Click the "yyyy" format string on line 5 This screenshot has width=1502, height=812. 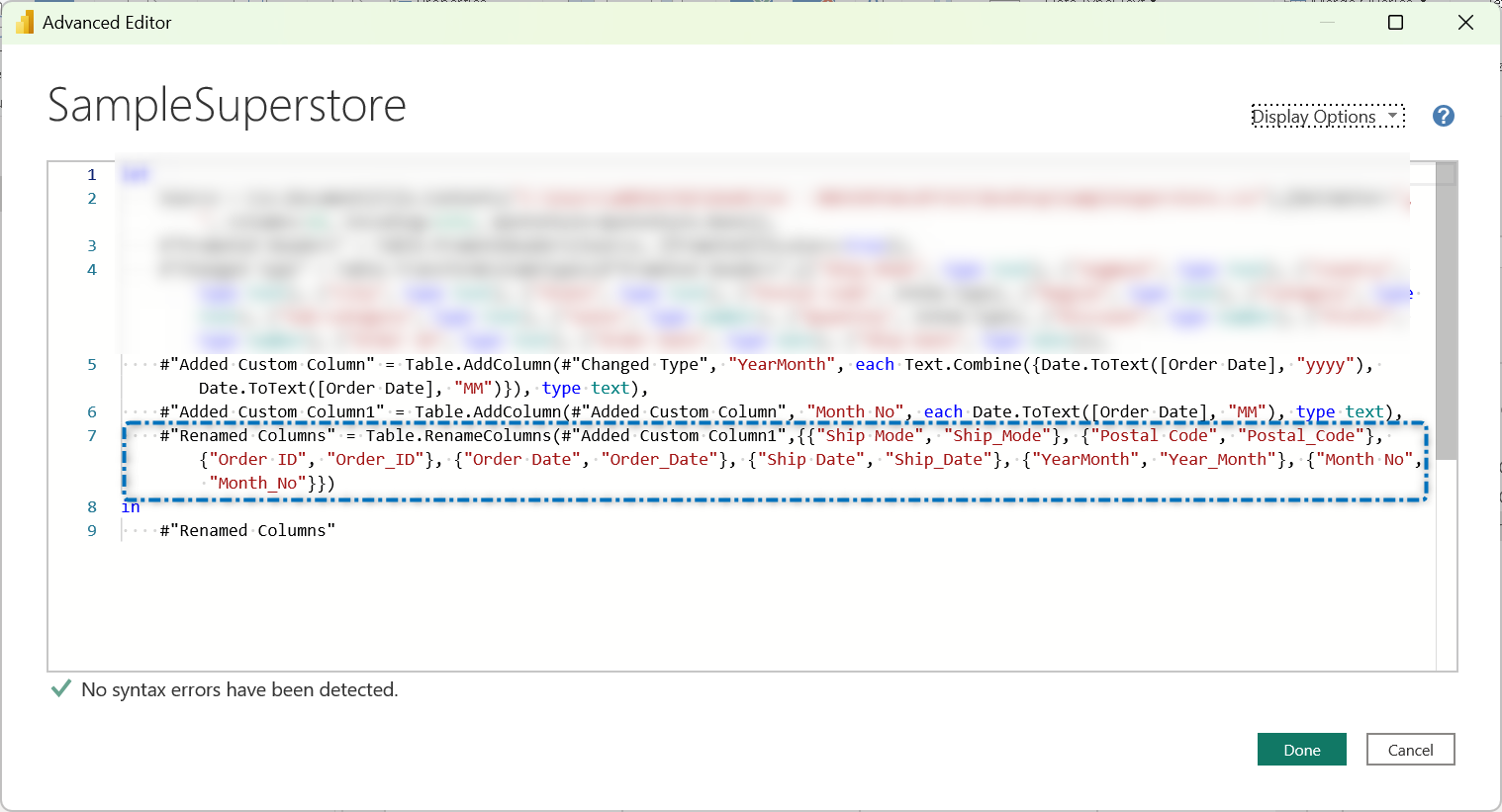tap(1325, 365)
